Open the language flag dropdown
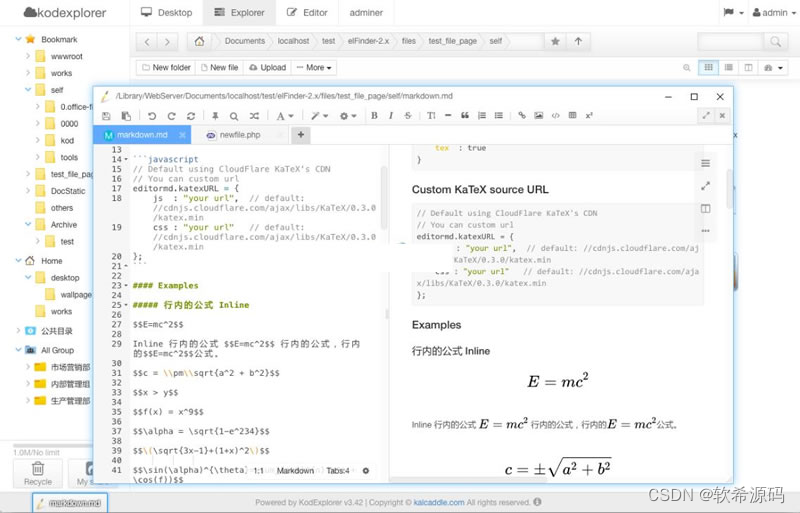Screen dimensions: 800x513 733,13
